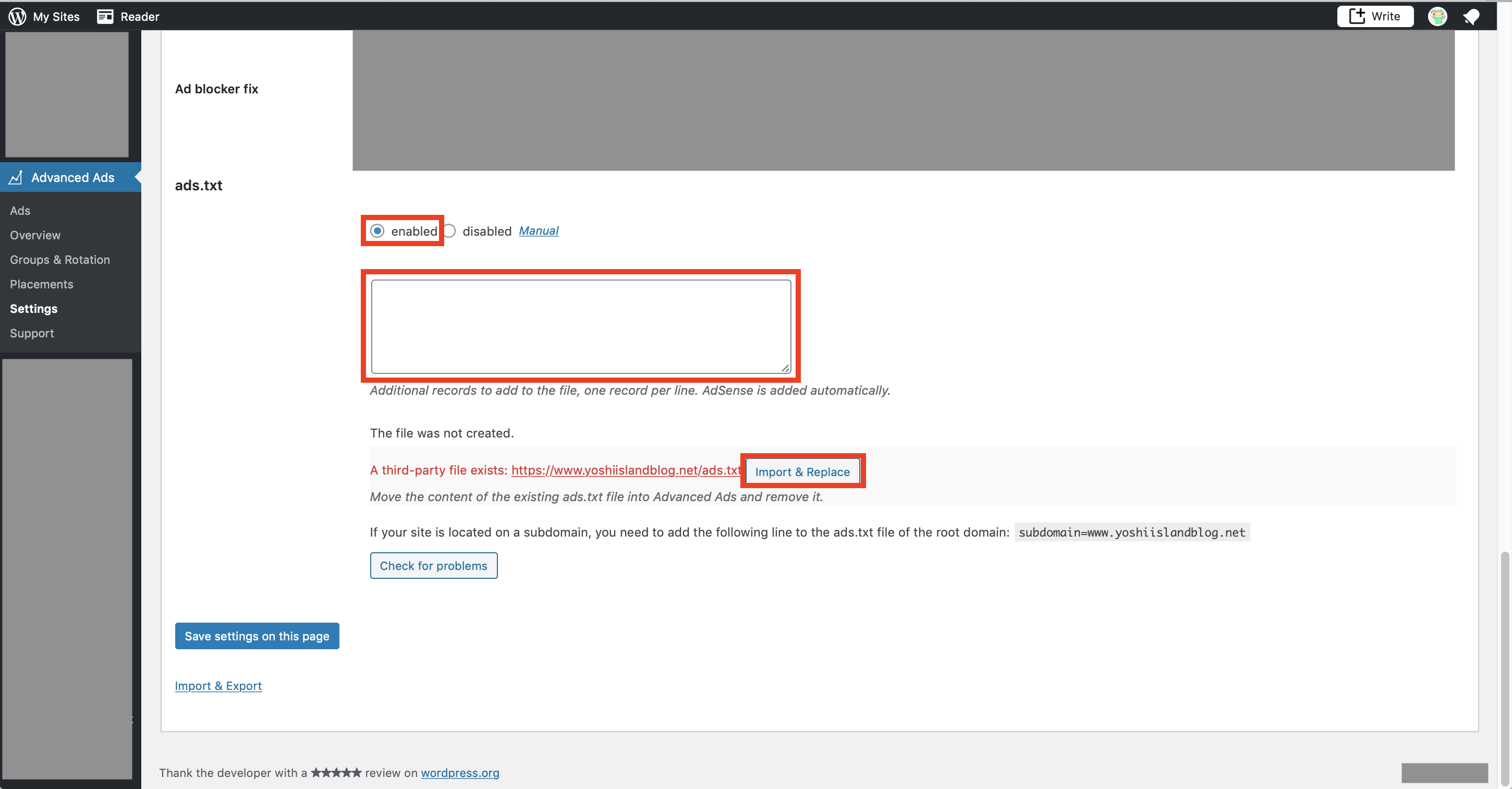Screen dimensions: 1512x789
Task: Open the existing ads.txt file URL
Action: (x=626, y=471)
